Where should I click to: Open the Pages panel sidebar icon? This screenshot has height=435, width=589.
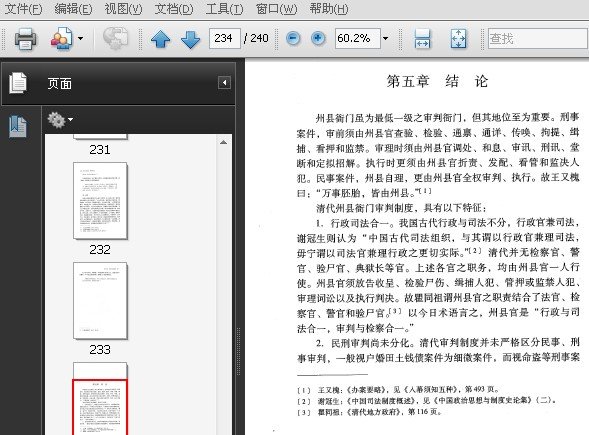coord(18,83)
